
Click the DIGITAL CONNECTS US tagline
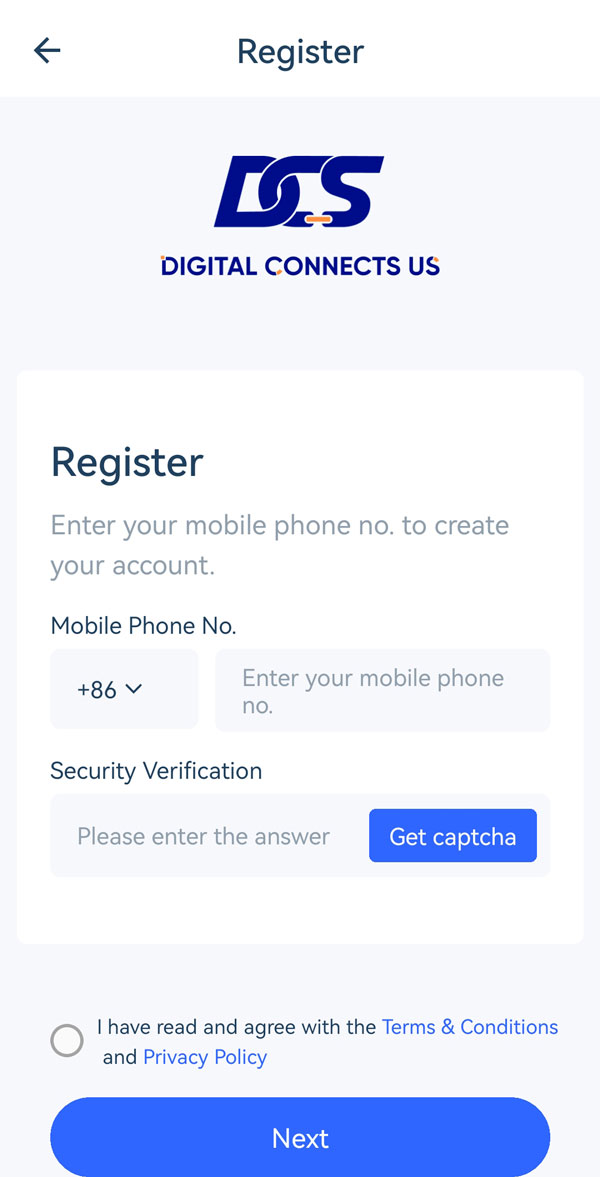(x=300, y=266)
